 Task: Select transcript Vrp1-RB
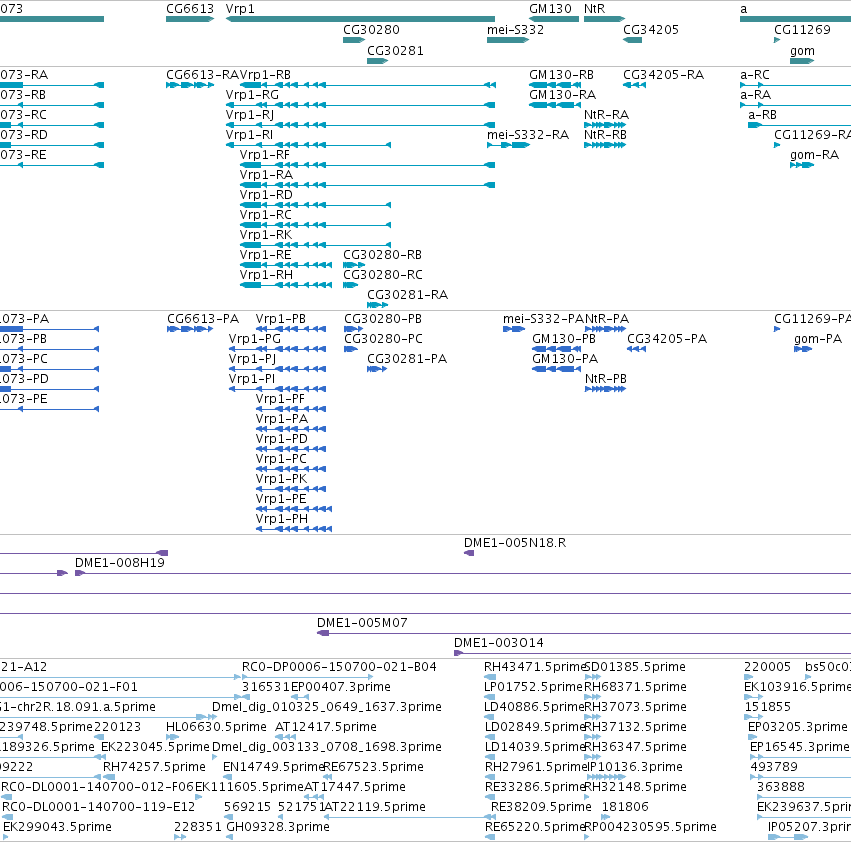point(367,85)
